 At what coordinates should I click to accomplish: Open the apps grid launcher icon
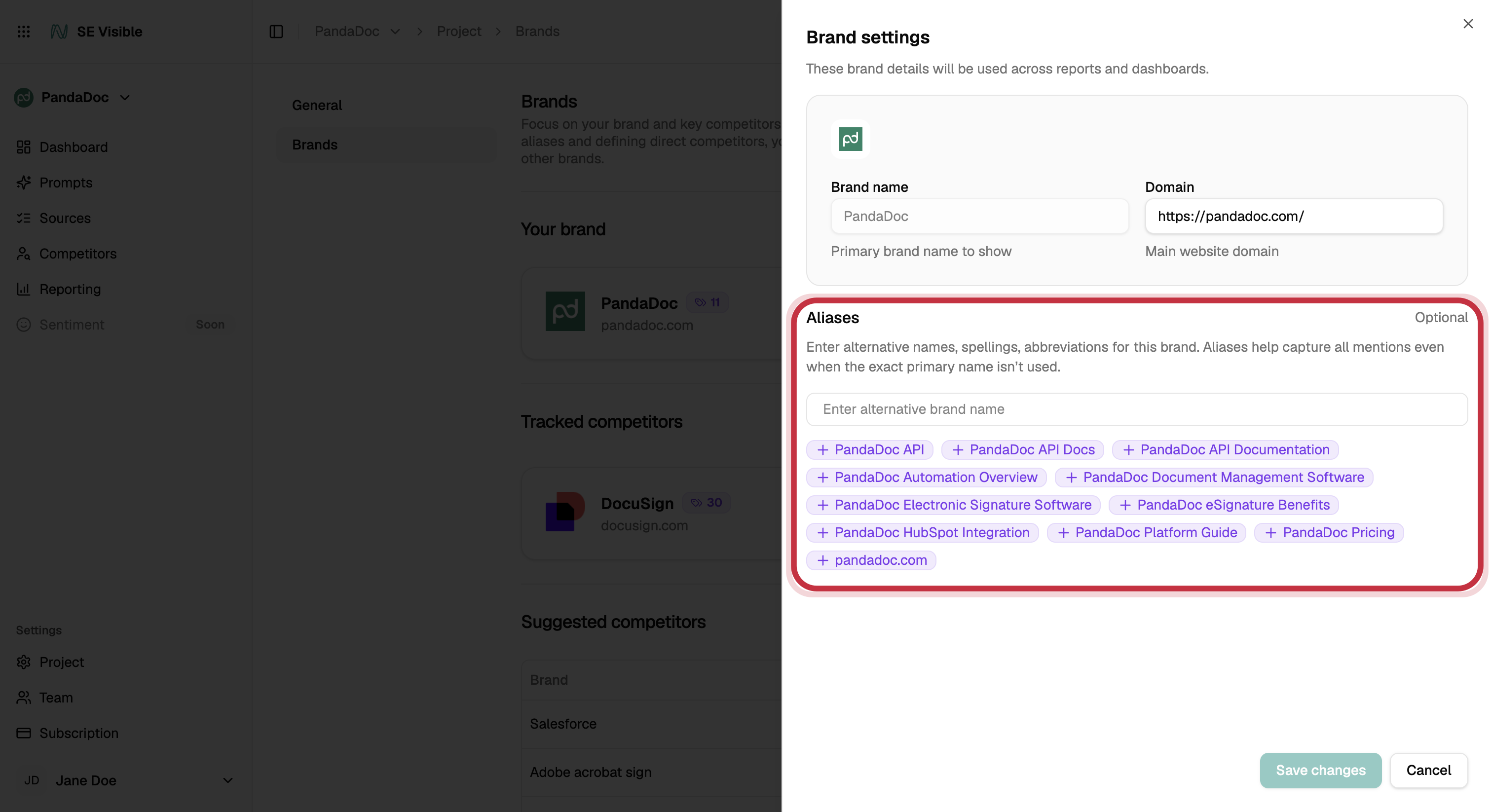[24, 31]
